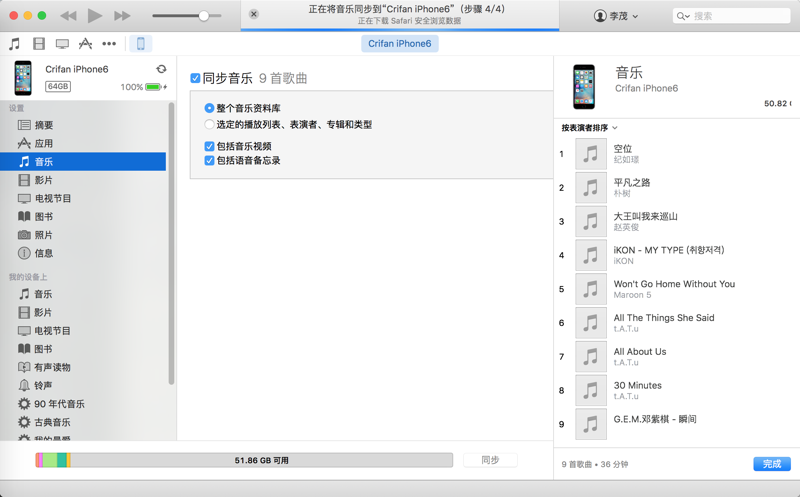Image resolution: width=800 pixels, height=497 pixels.
Task: Open the 李茂 account menu
Action: (616, 16)
